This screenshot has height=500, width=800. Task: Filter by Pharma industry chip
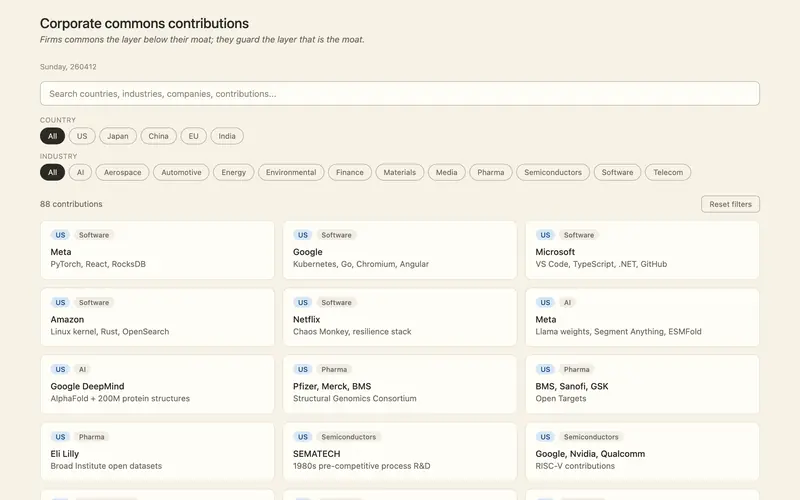click(491, 172)
